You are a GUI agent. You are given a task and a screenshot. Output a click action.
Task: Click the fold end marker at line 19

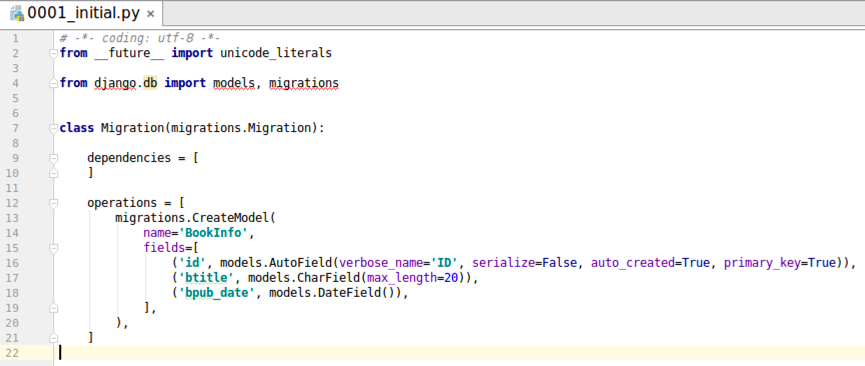pos(54,308)
